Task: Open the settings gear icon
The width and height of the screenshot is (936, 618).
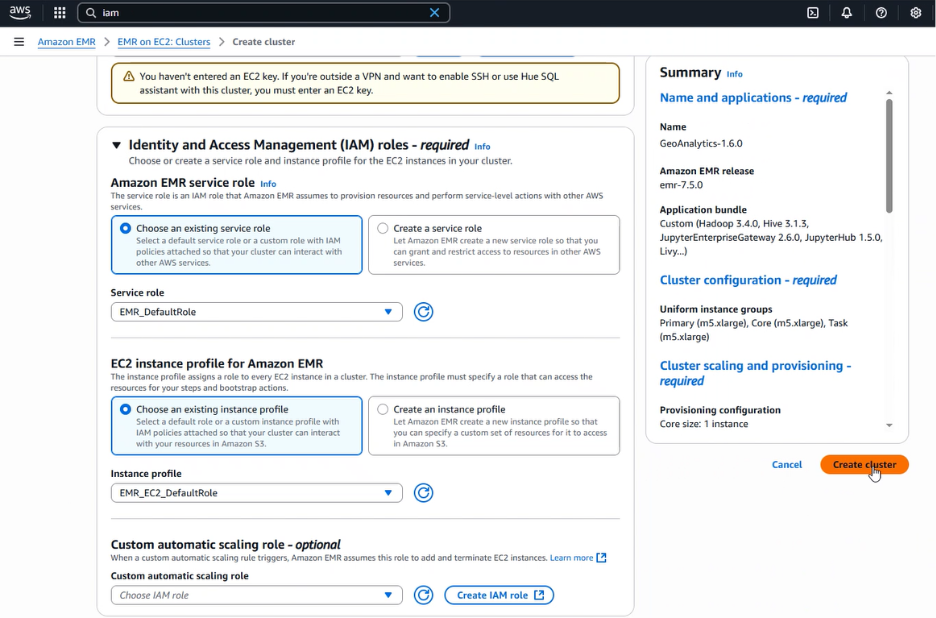Action: (916, 13)
